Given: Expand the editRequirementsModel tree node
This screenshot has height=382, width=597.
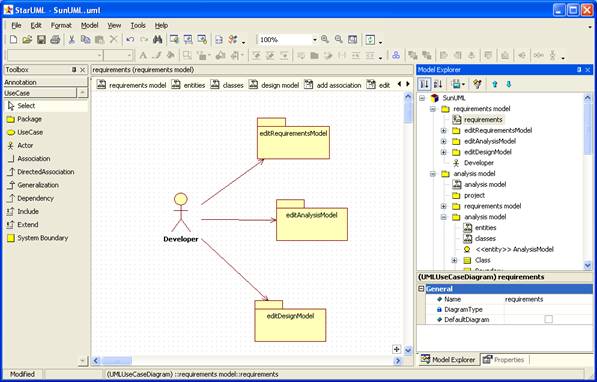Looking at the screenshot, I should pos(444,131).
